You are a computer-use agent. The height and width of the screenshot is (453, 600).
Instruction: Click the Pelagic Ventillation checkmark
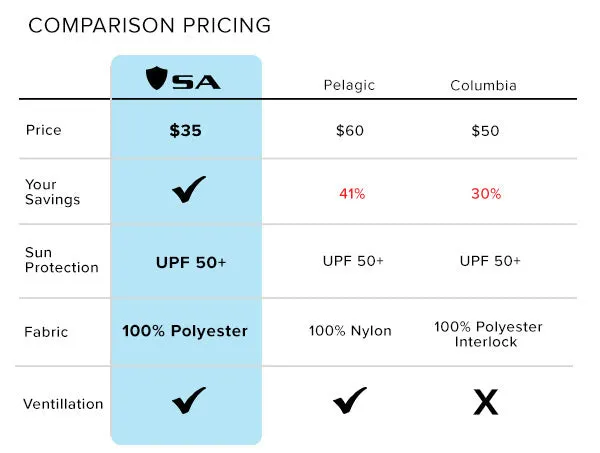point(350,400)
